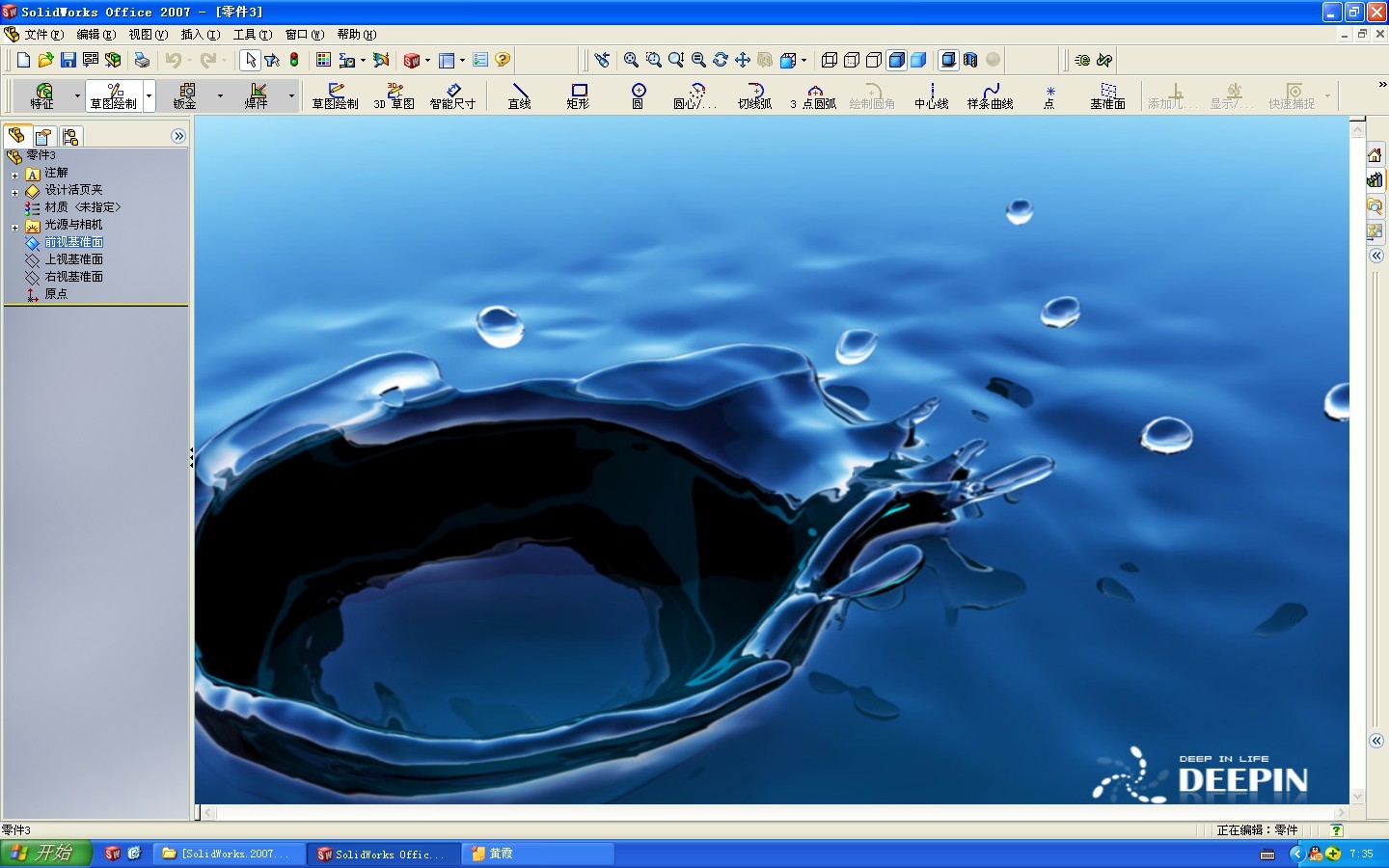Toggle the Section View icon
This screenshot has width=1389, height=868.
pyautogui.click(x=970, y=60)
